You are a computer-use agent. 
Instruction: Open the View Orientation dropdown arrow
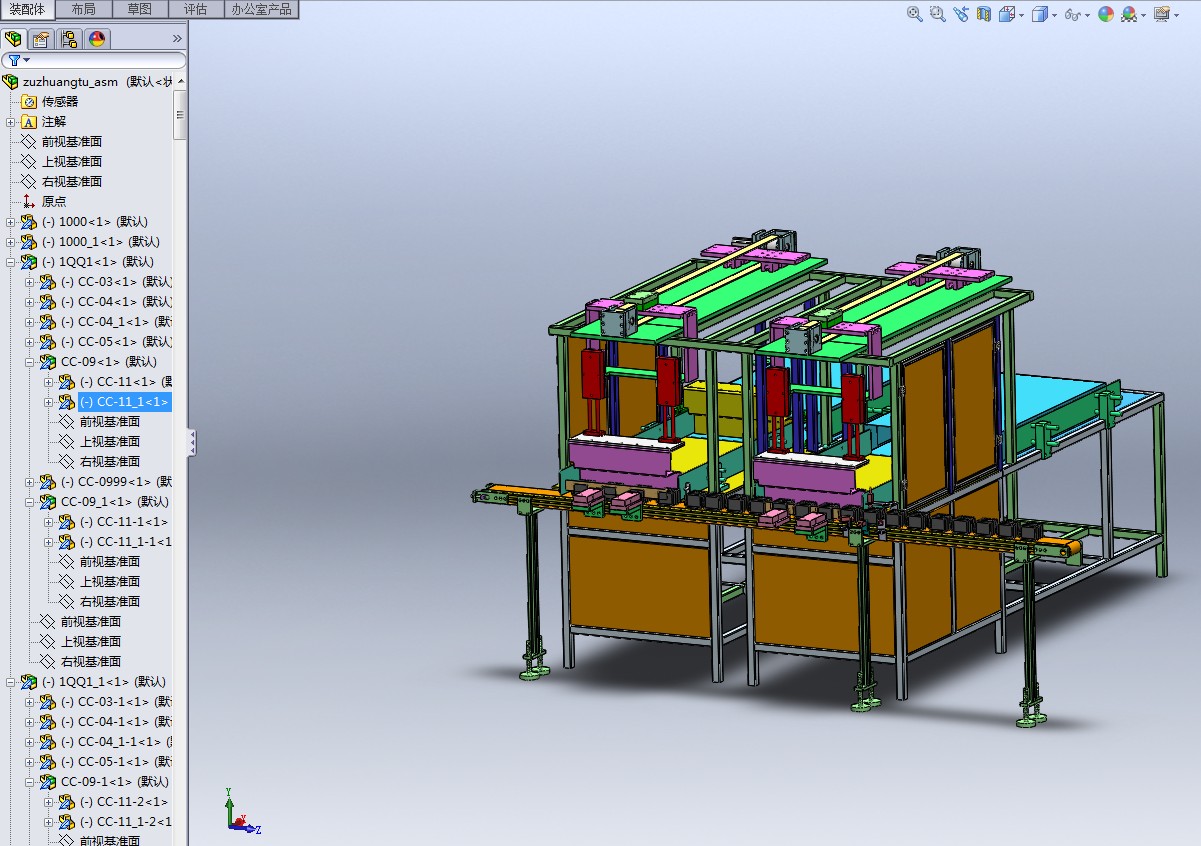click(1021, 15)
